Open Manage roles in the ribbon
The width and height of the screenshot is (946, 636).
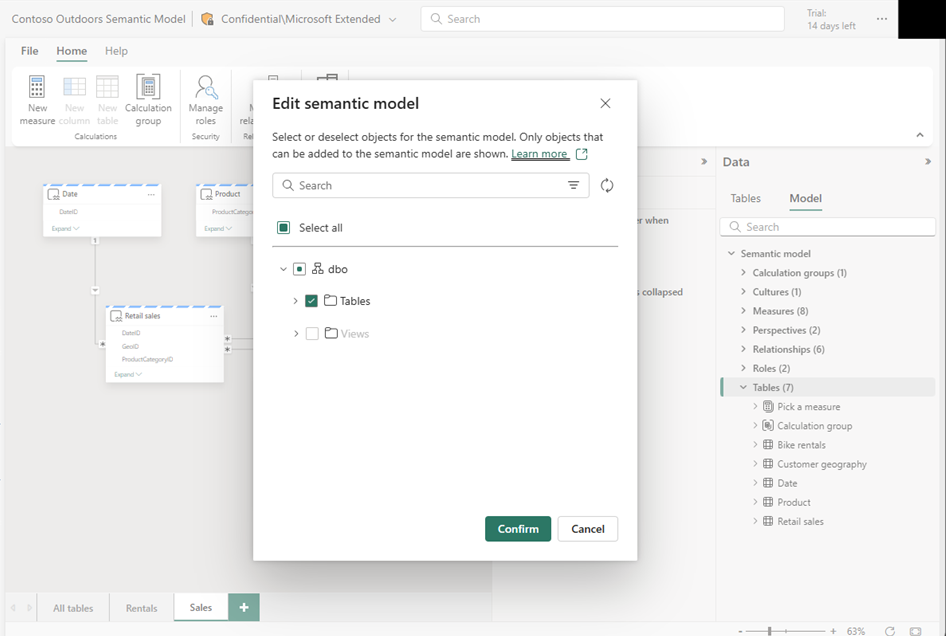[x=206, y=100]
